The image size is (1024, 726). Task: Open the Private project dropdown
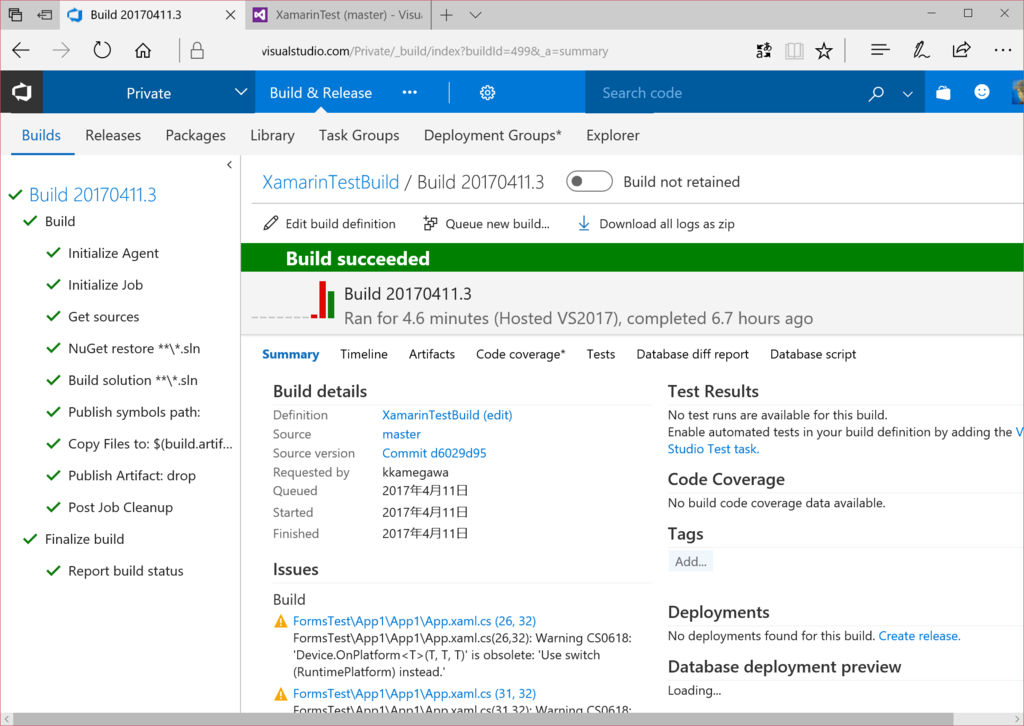(x=149, y=93)
